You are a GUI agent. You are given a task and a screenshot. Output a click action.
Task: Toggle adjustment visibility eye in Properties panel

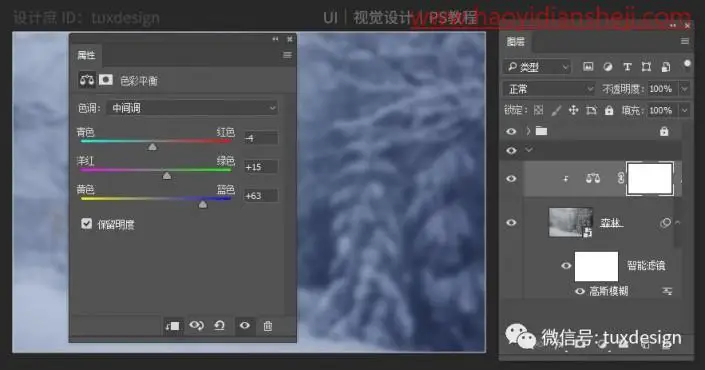click(245, 325)
